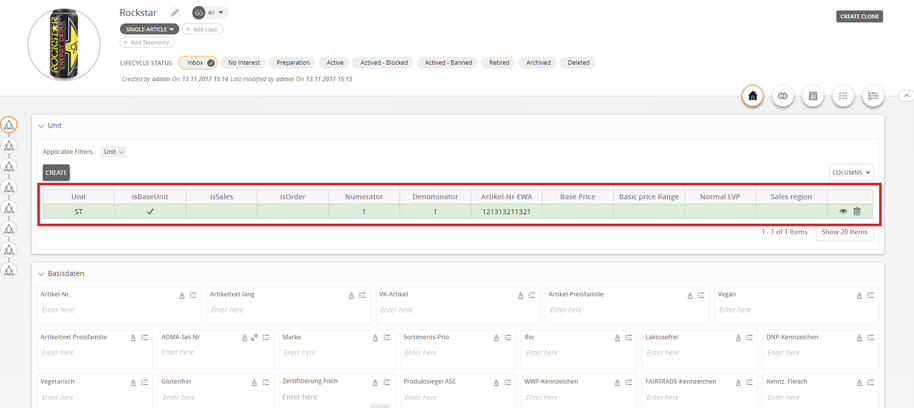Click the A icon of Artikeltext lang
The height and width of the screenshot is (408, 914).
coord(351,296)
